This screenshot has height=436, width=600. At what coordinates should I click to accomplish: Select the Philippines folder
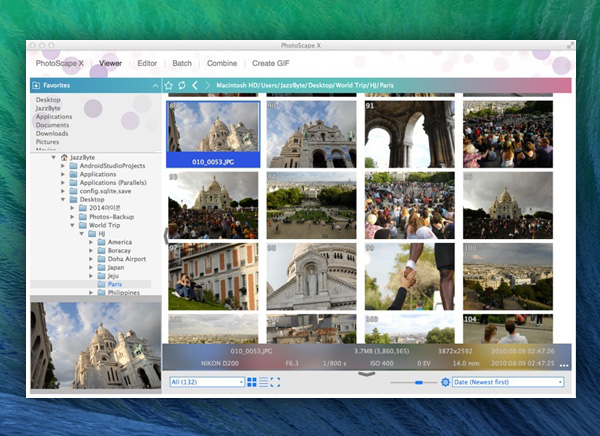[x=124, y=292]
